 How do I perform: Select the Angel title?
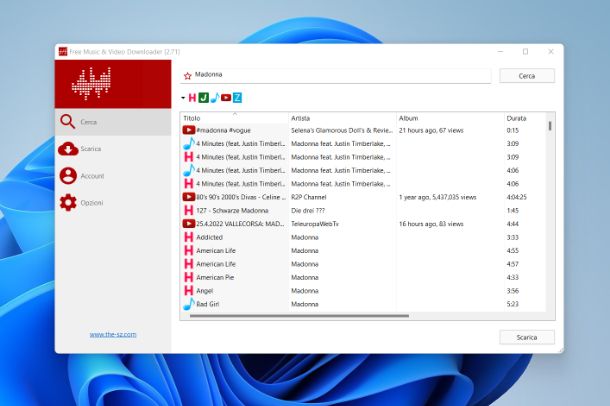coord(205,290)
